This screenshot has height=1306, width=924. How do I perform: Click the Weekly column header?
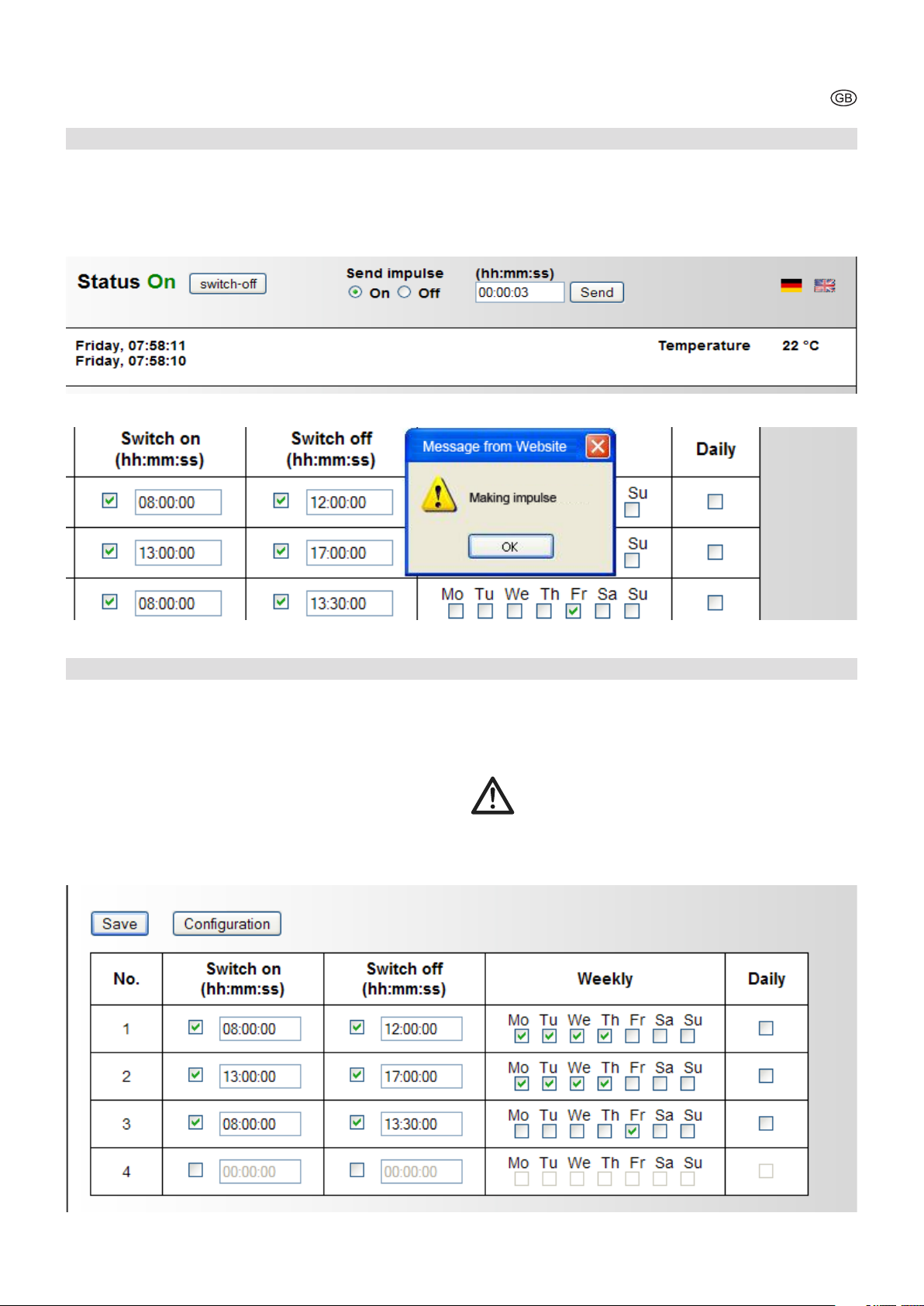click(605, 979)
